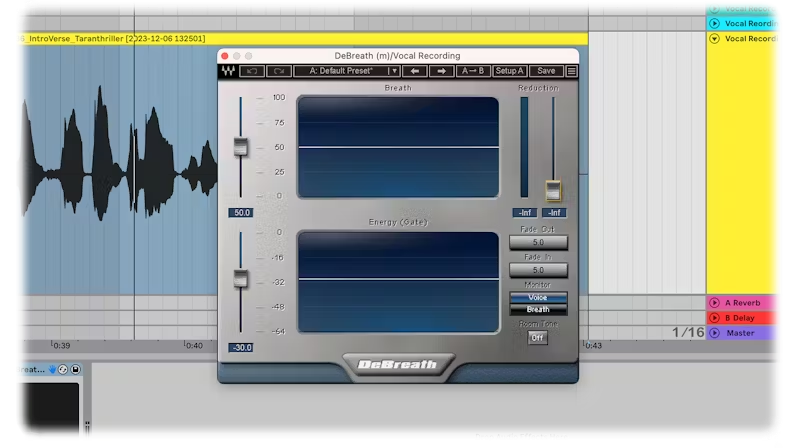This screenshot has height=448, width=798.
Task: Load the previous preset with left arrow
Action: (x=415, y=71)
